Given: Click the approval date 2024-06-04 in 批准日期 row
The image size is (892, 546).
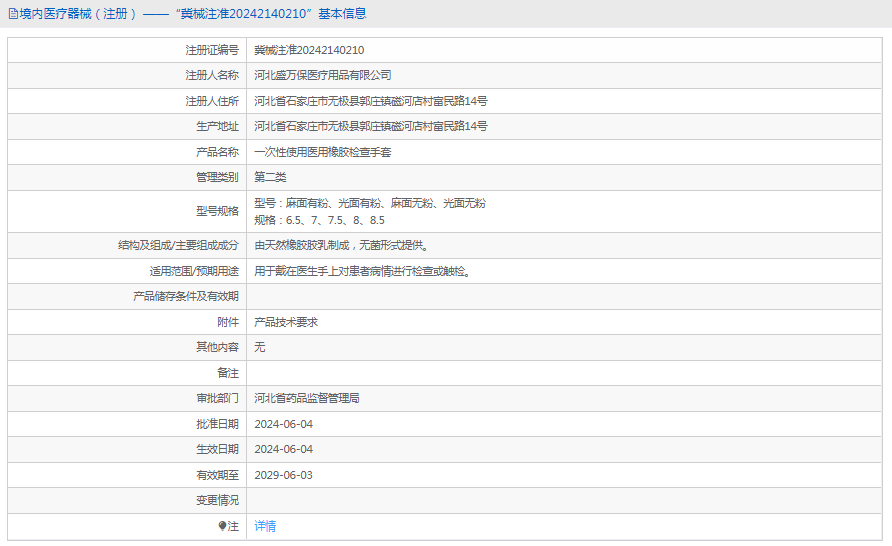Looking at the screenshot, I should pos(283,424).
